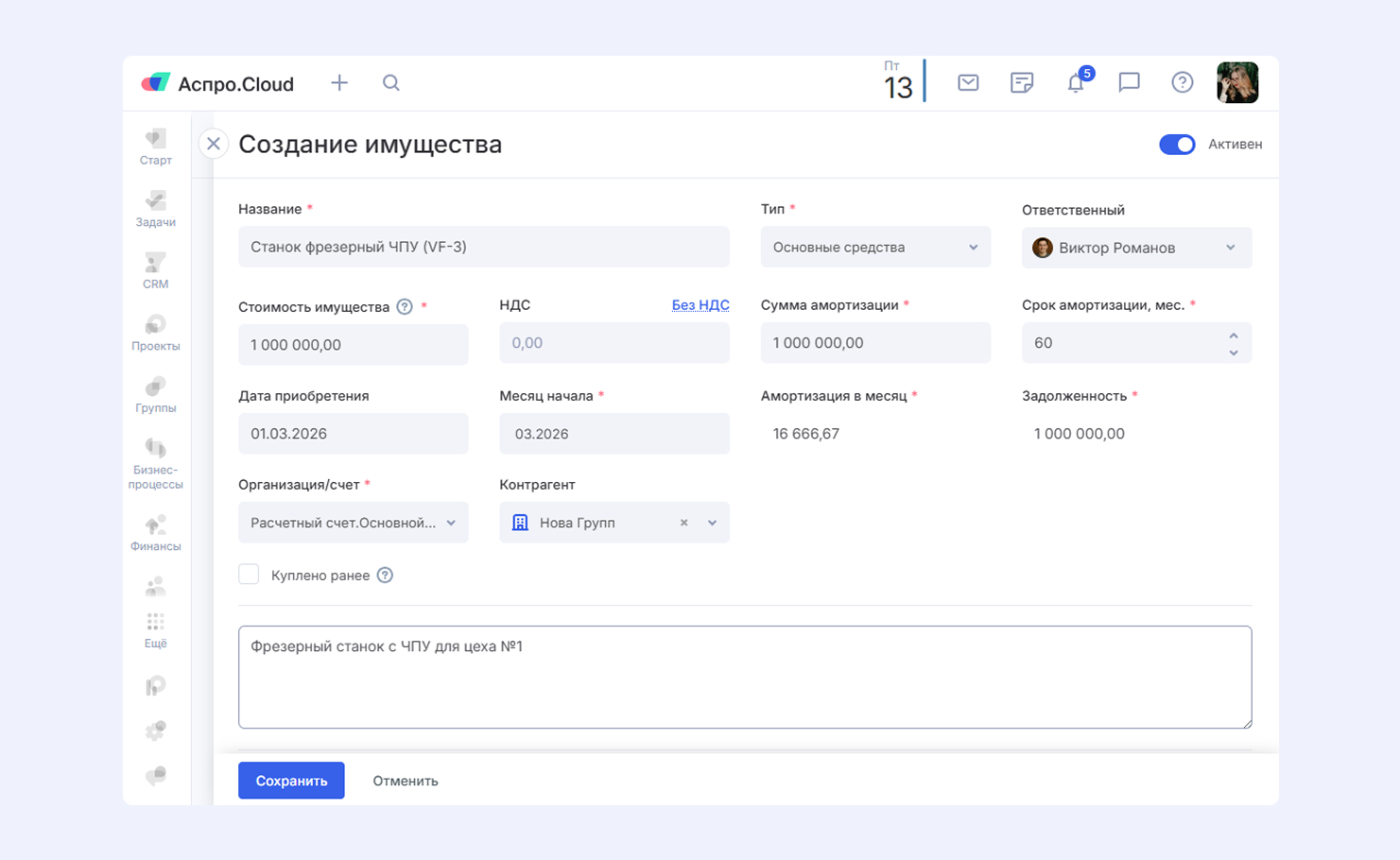
Task: Toggle the Активен switch
Action: 1177,145
